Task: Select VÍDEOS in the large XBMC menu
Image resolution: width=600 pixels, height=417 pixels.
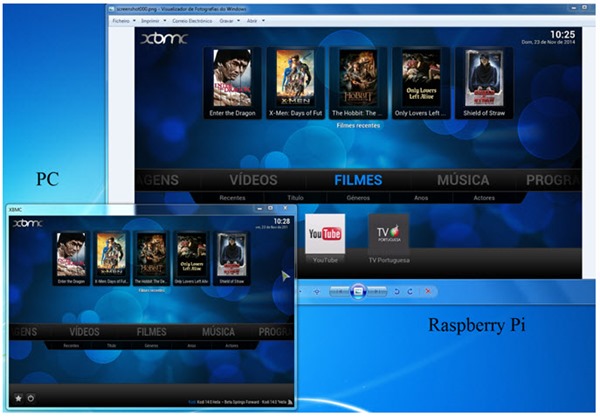Action: pyautogui.click(x=253, y=180)
